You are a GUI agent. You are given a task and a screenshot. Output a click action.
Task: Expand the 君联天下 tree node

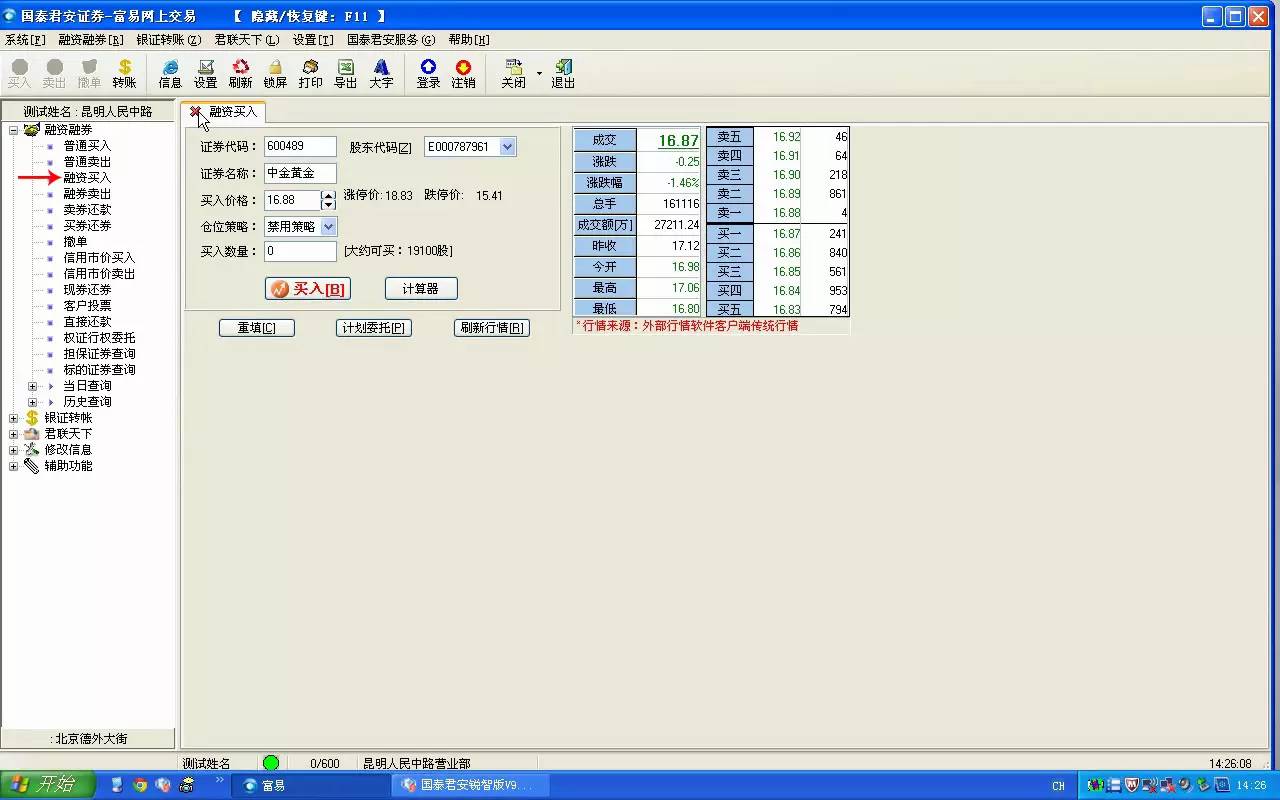click(13, 434)
